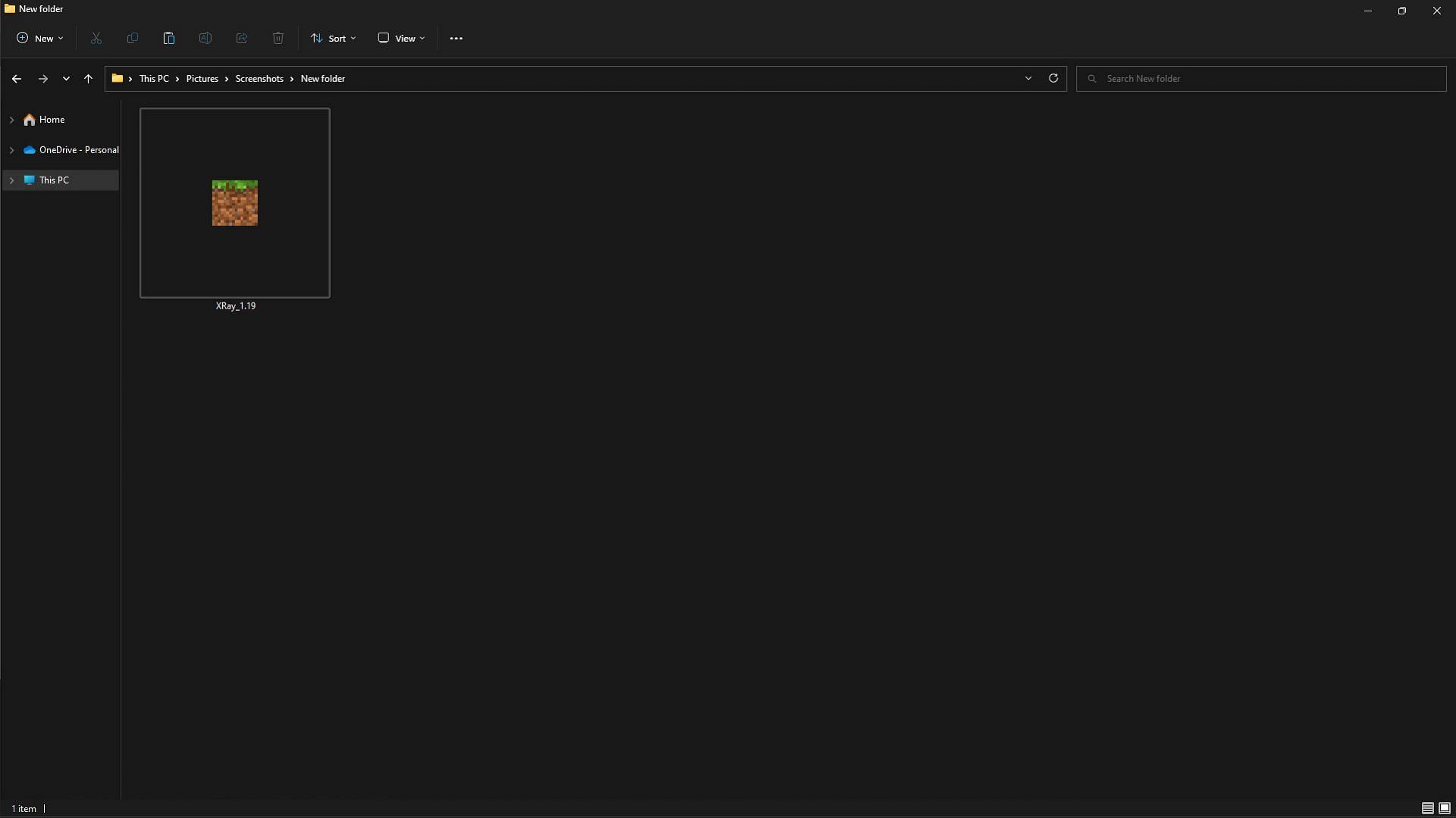The width and height of the screenshot is (1456, 818).
Task: Select Pictures breadcrumb
Action: (x=202, y=79)
